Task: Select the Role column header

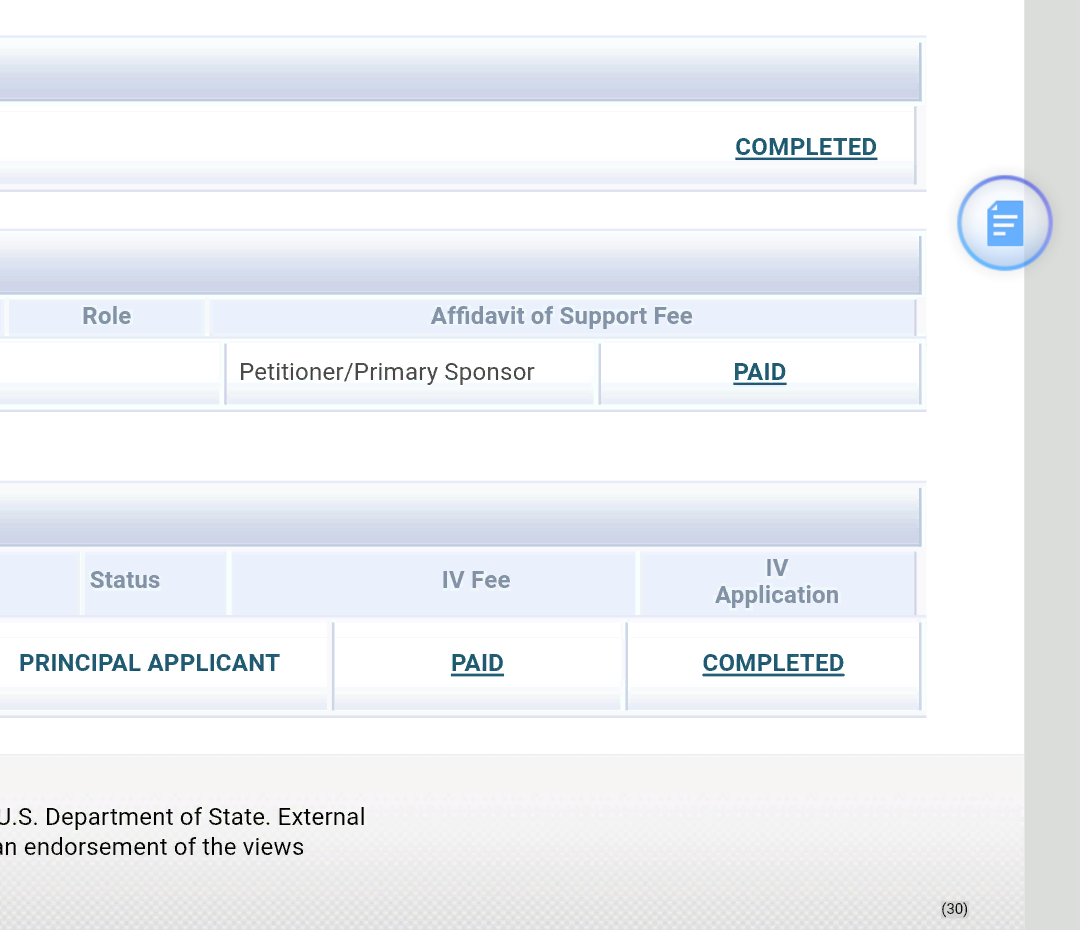Action: coord(107,316)
